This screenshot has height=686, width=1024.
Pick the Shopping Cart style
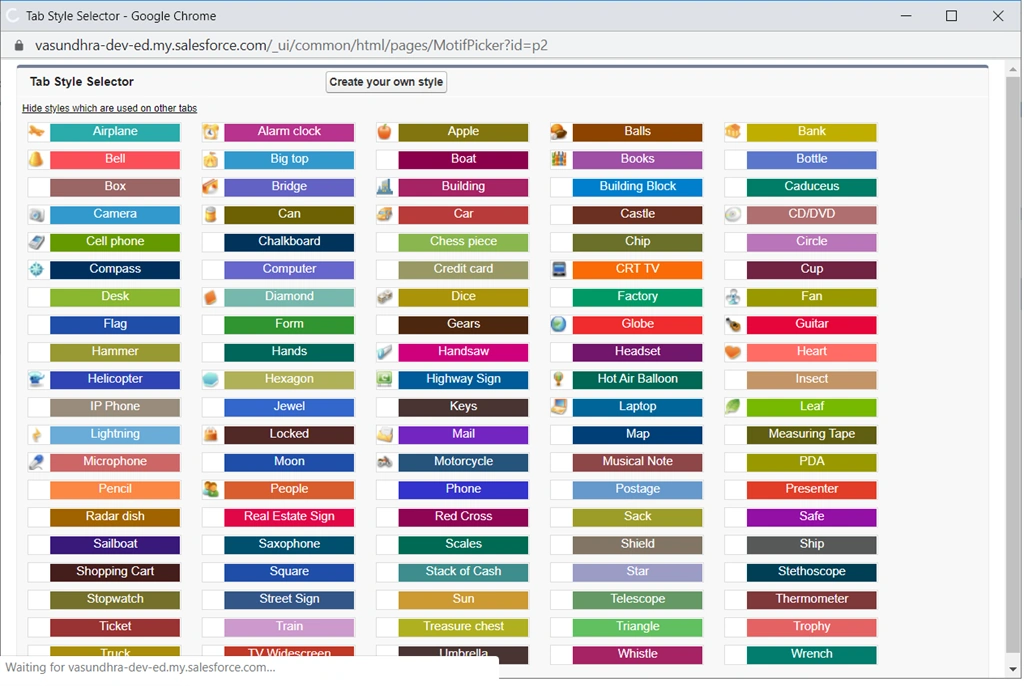click(x=115, y=572)
